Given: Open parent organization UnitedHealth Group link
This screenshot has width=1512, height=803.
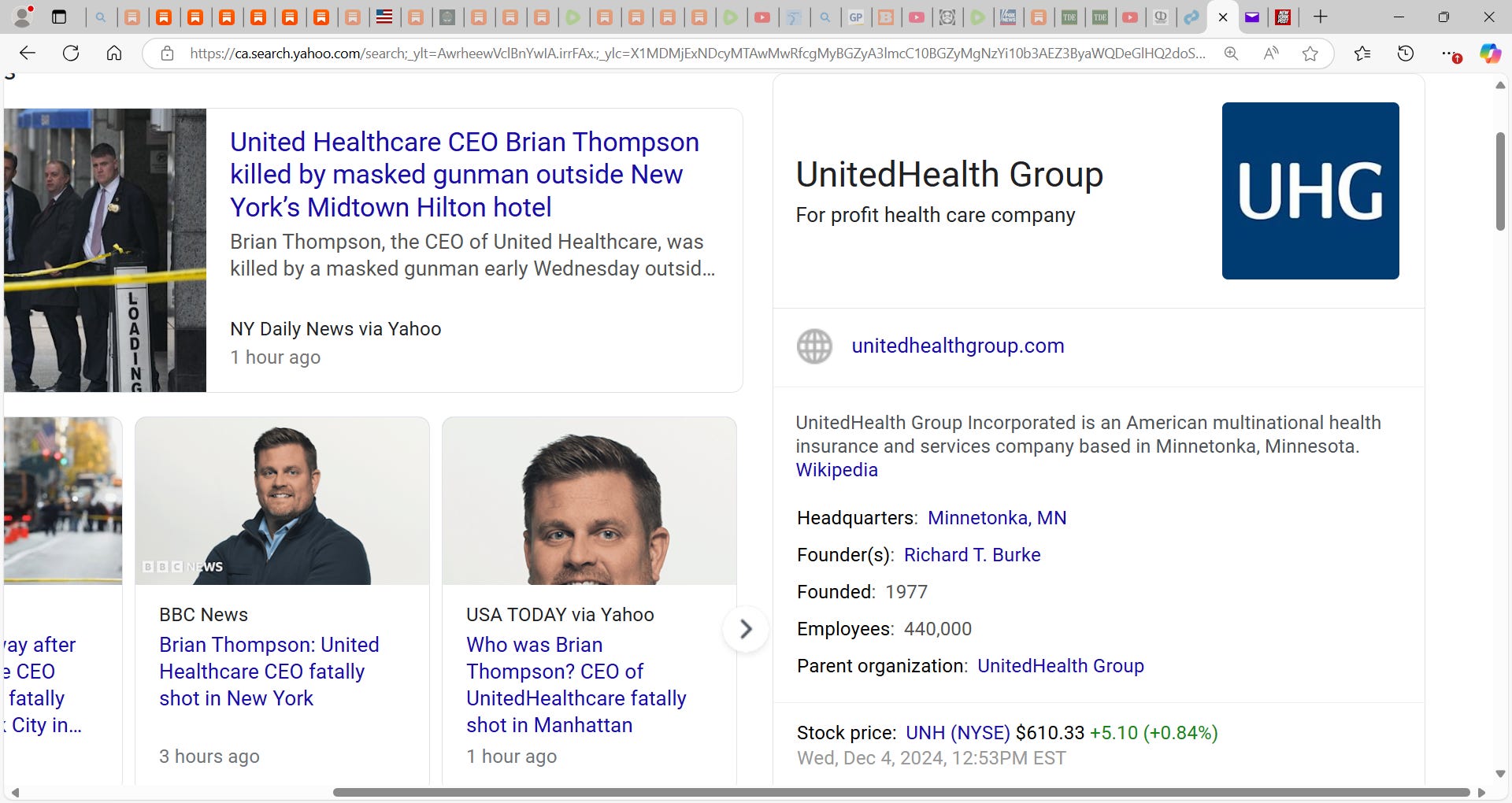Looking at the screenshot, I should [x=1060, y=666].
